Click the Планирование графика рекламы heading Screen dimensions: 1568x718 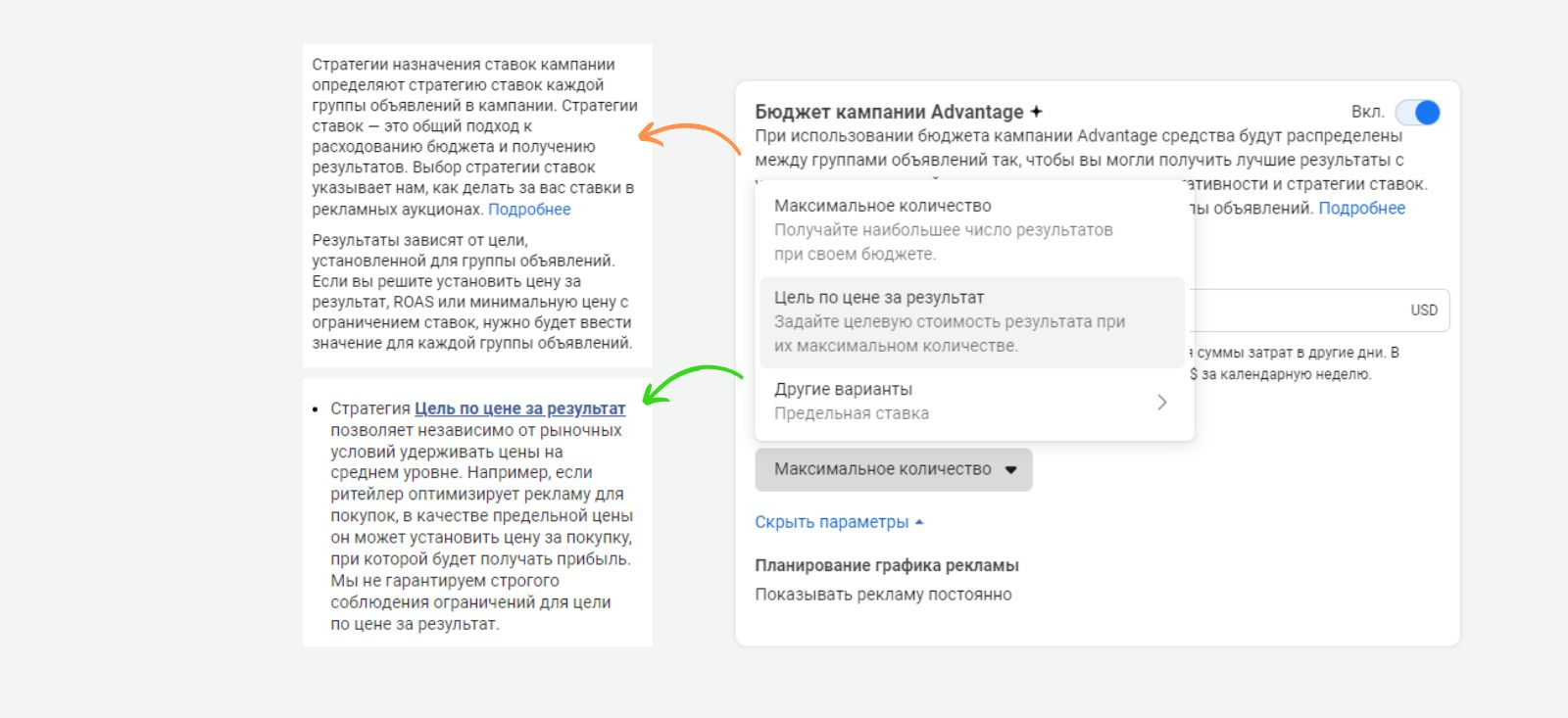(886, 565)
